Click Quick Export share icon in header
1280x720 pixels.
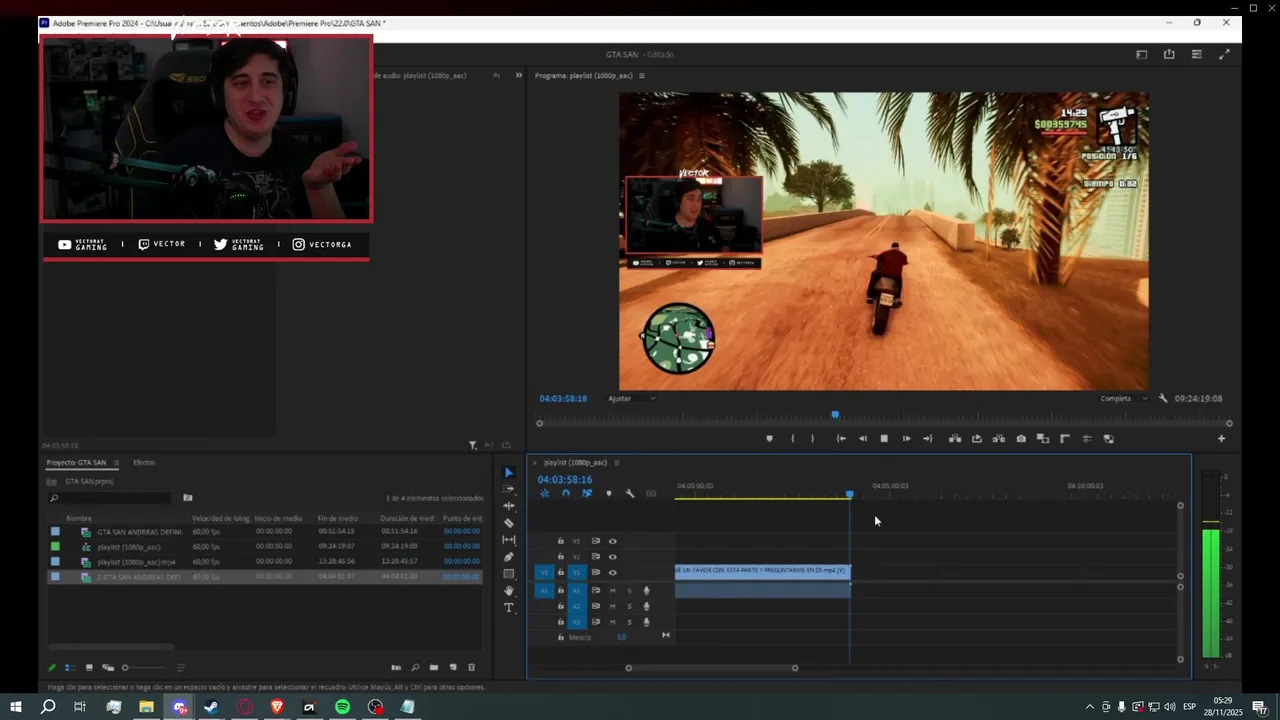pyautogui.click(x=1169, y=55)
